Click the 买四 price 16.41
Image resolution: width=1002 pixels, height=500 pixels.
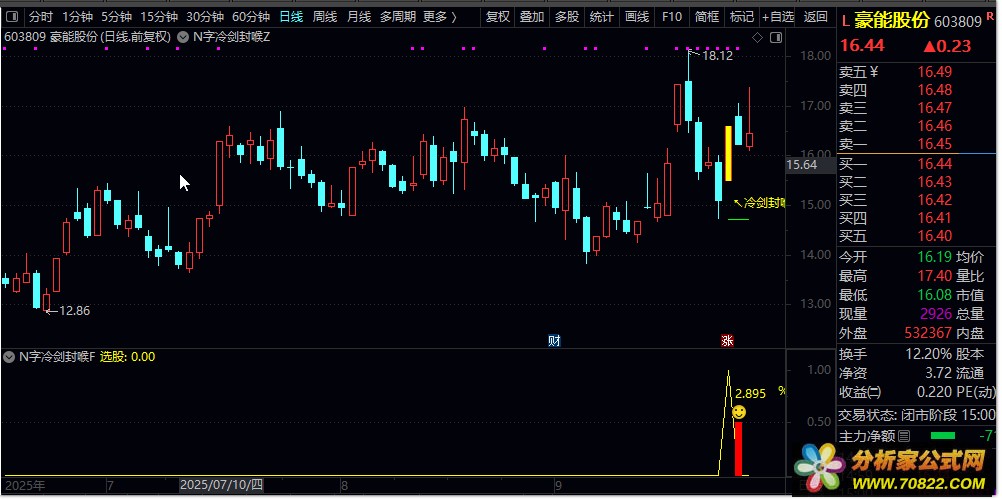(935, 218)
